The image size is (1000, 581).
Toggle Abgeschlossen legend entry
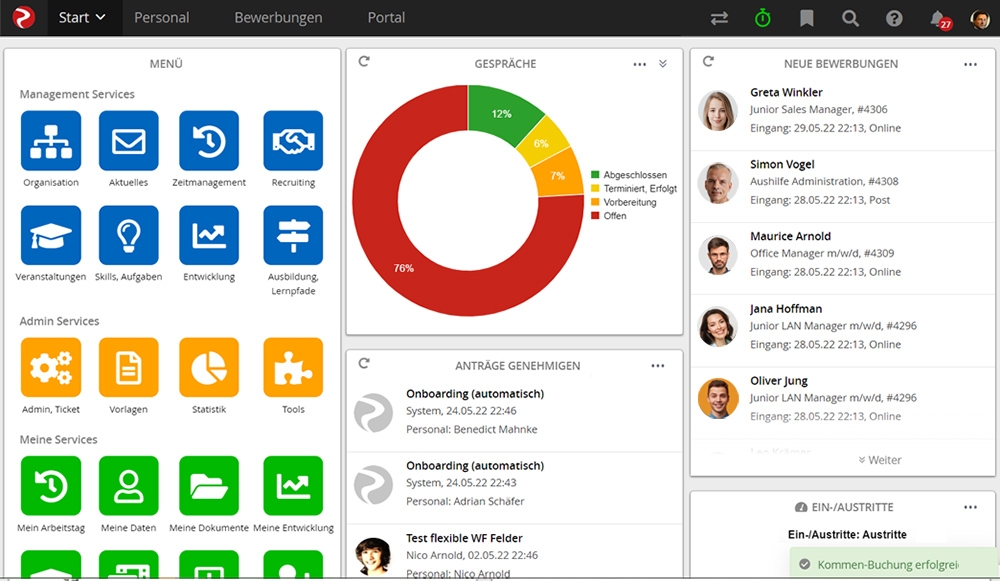pyautogui.click(x=629, y=175)
